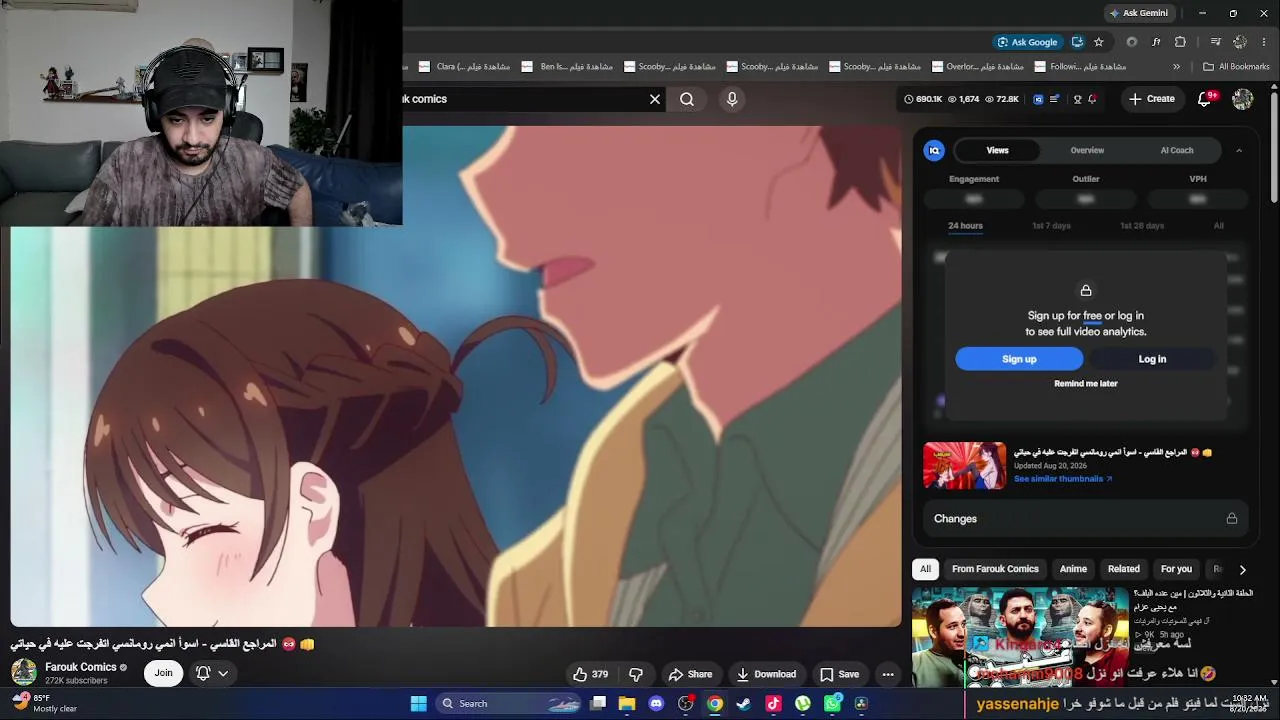Select the All filter chip

[x=925, y=569]
